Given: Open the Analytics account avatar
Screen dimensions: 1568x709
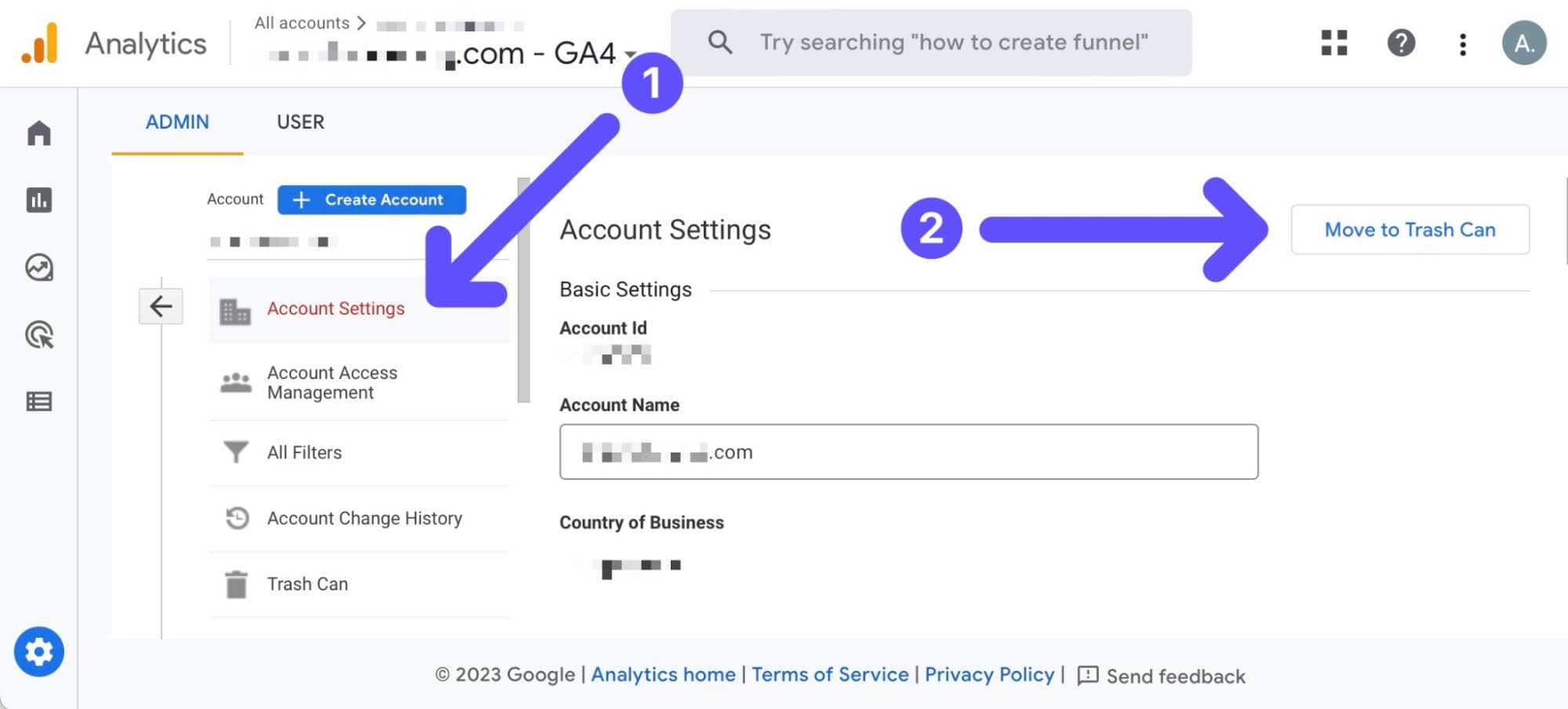Looking at the screenshot, I should 1524,44.
